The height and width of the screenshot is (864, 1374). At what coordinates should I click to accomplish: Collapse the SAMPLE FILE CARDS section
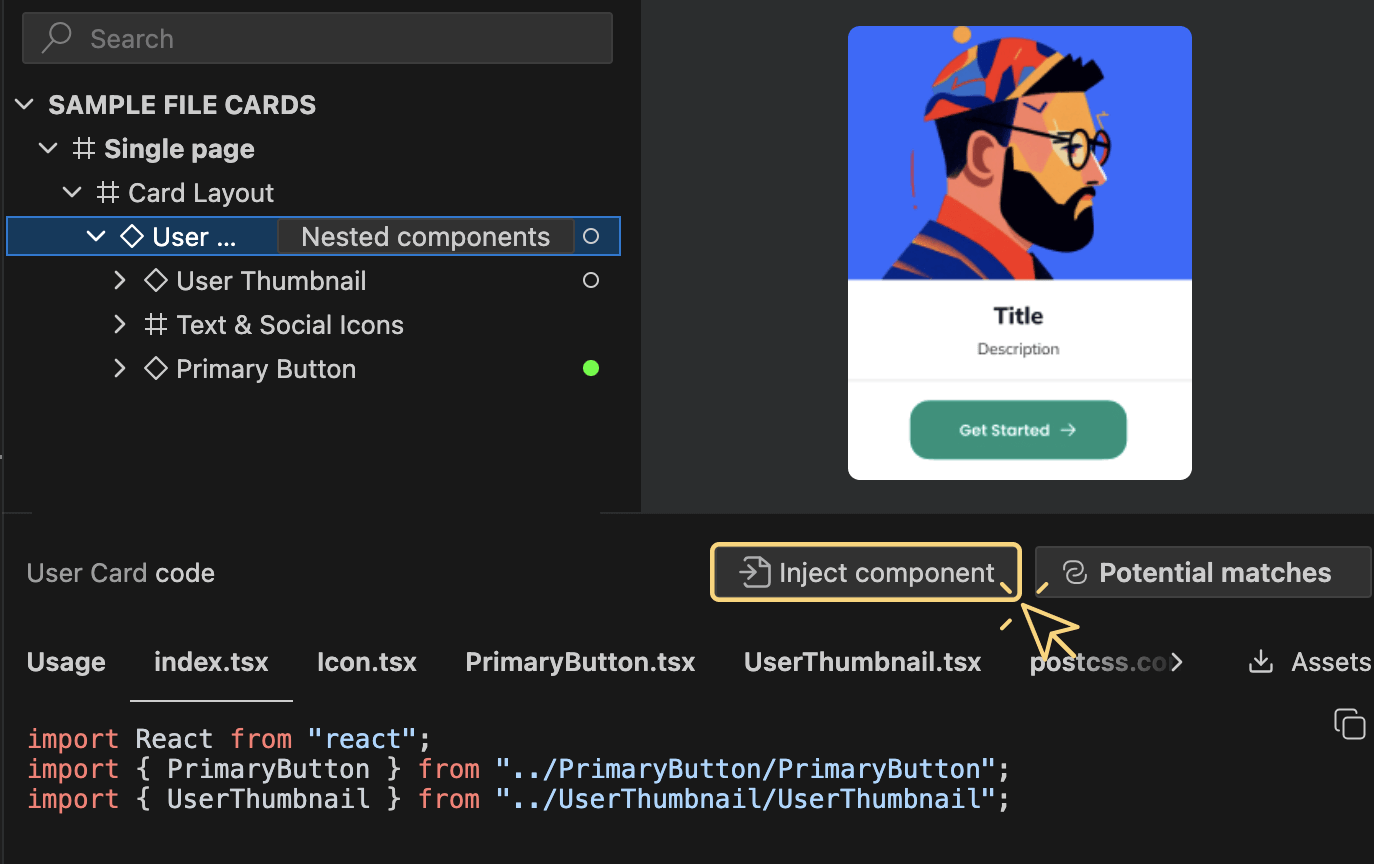pos(25,105)
